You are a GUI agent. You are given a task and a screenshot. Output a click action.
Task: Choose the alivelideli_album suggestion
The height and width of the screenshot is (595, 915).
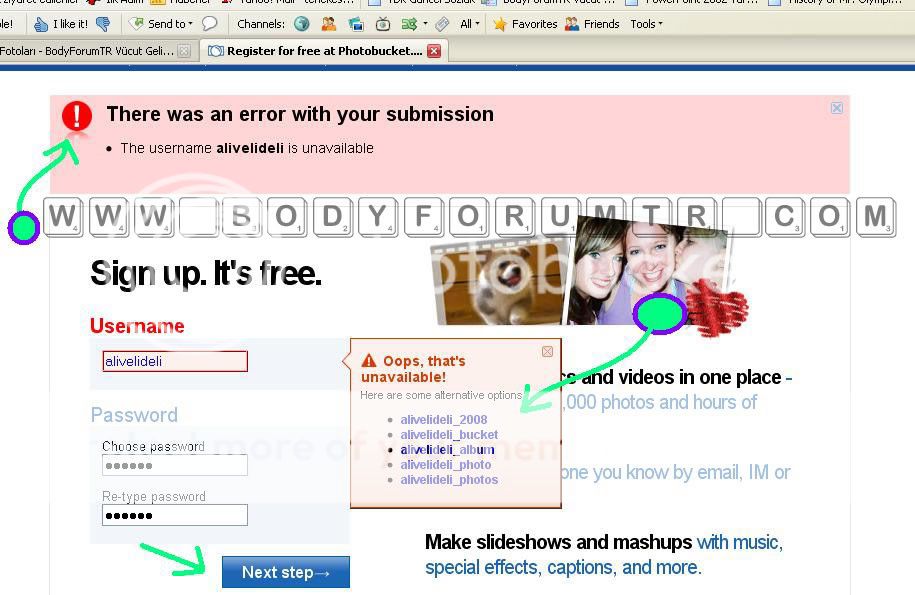447,450
